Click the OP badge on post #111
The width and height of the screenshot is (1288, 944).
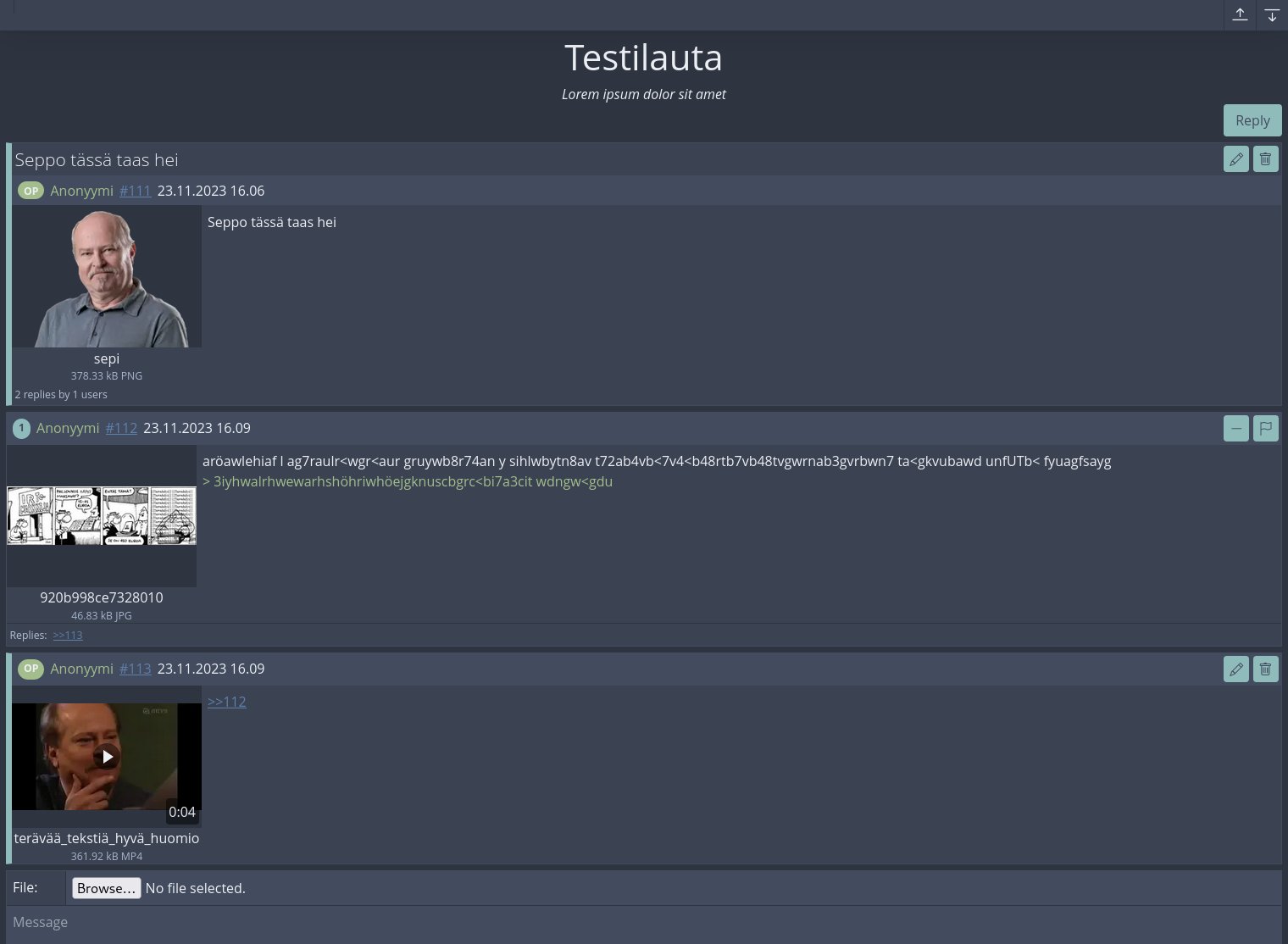[x=31, y=191]
